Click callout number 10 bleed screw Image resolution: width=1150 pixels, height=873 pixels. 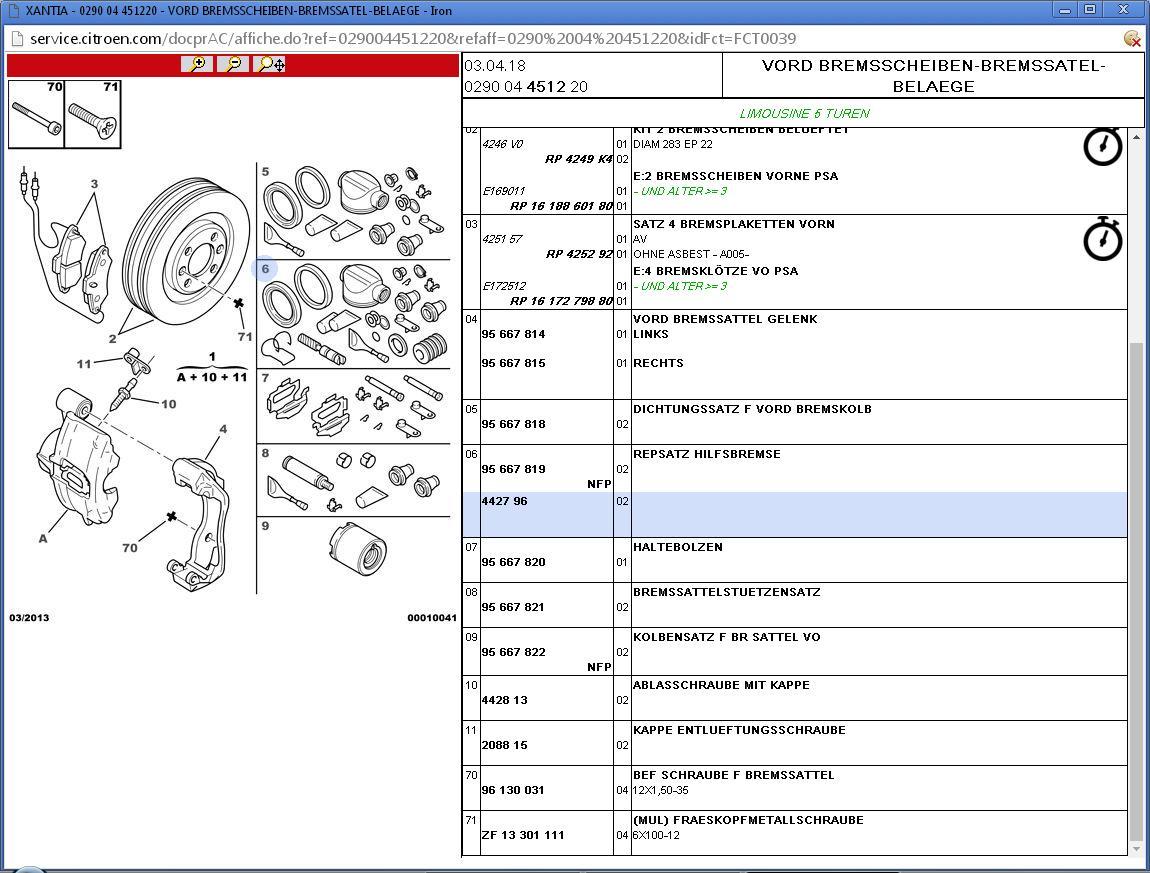pos(169,403)
